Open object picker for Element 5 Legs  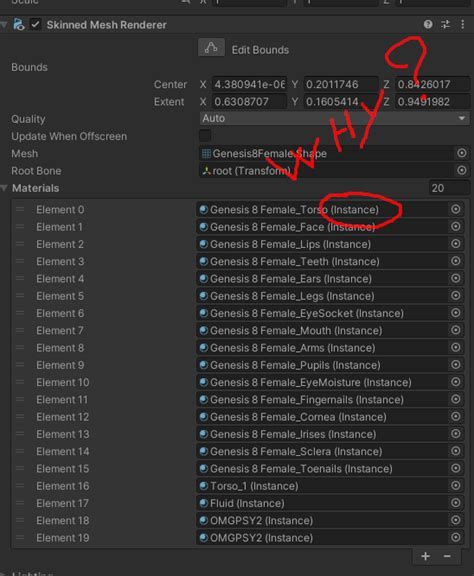click(x=456, y=296)
